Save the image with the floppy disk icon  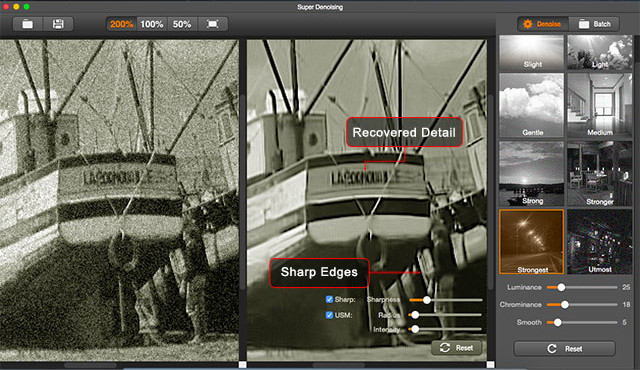tap(58, 24)
